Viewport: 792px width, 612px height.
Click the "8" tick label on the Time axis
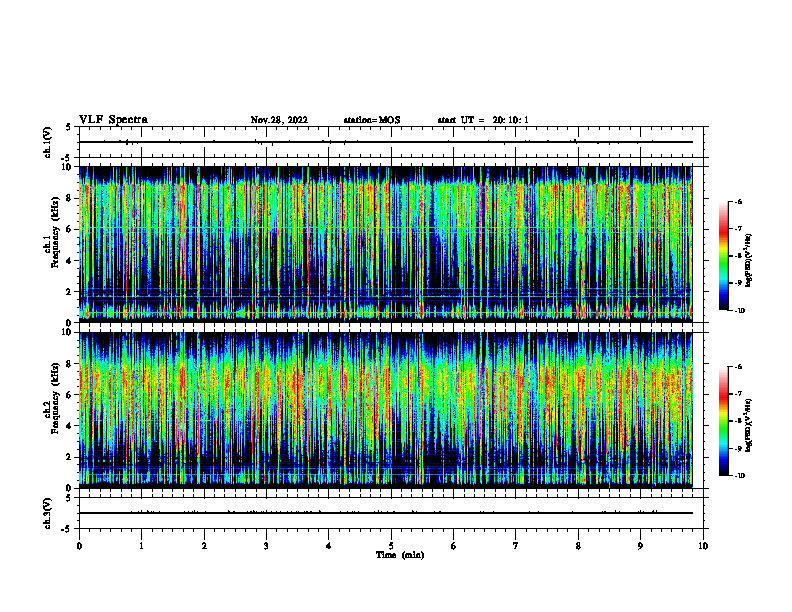(578, 546)
